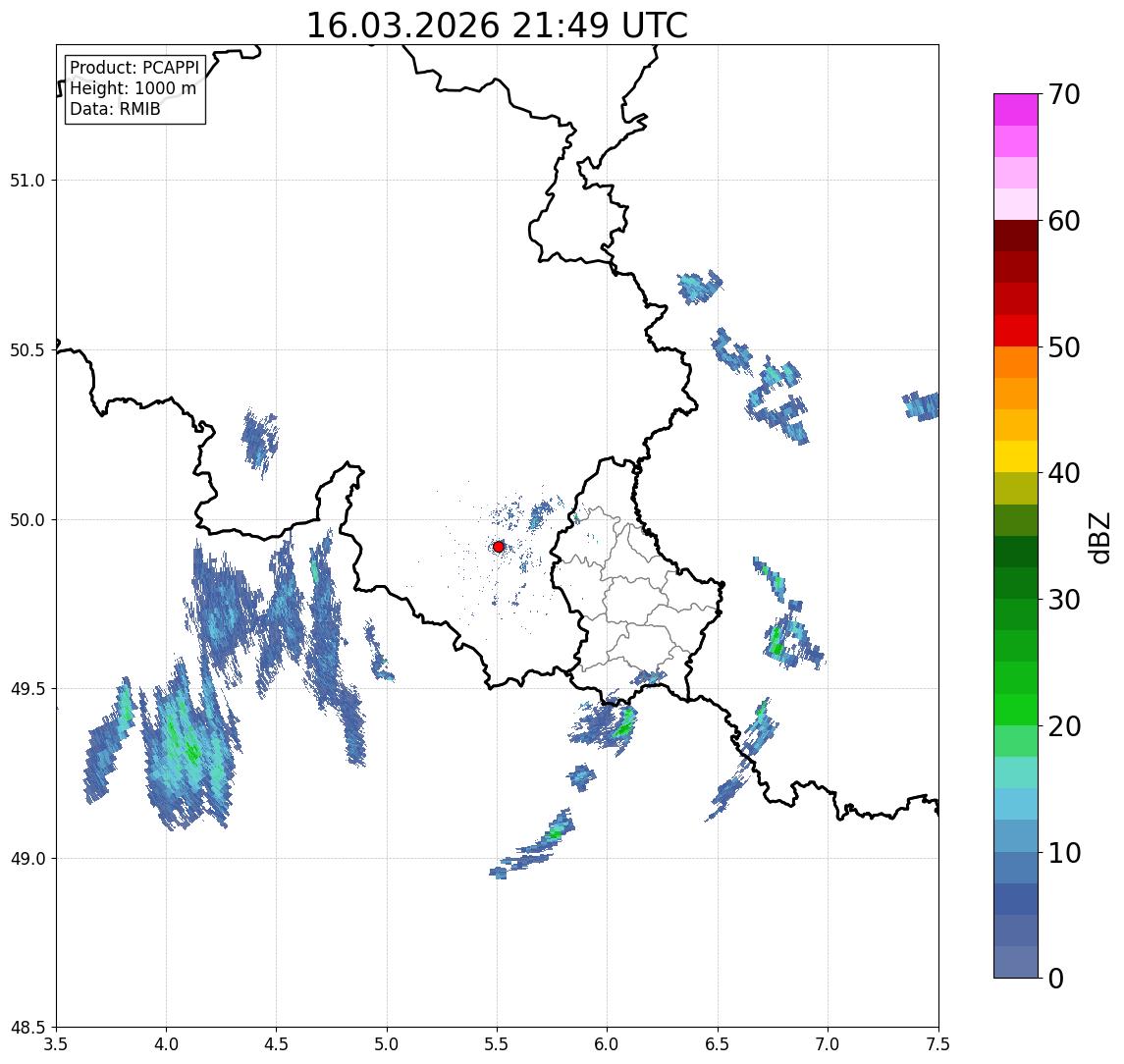
Task: Click the colorbar label '60'
Action: tap(1063, 222)
